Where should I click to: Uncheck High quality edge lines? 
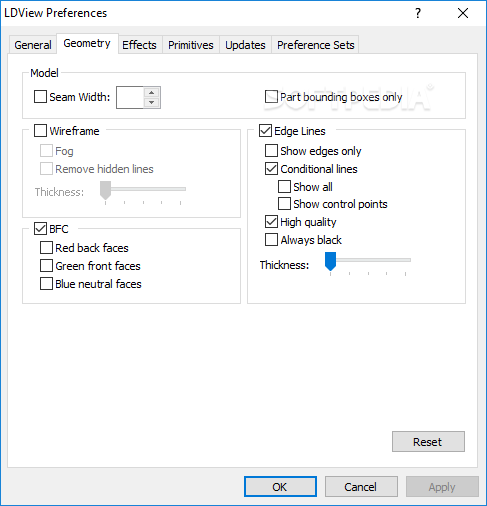click(271, 222)
